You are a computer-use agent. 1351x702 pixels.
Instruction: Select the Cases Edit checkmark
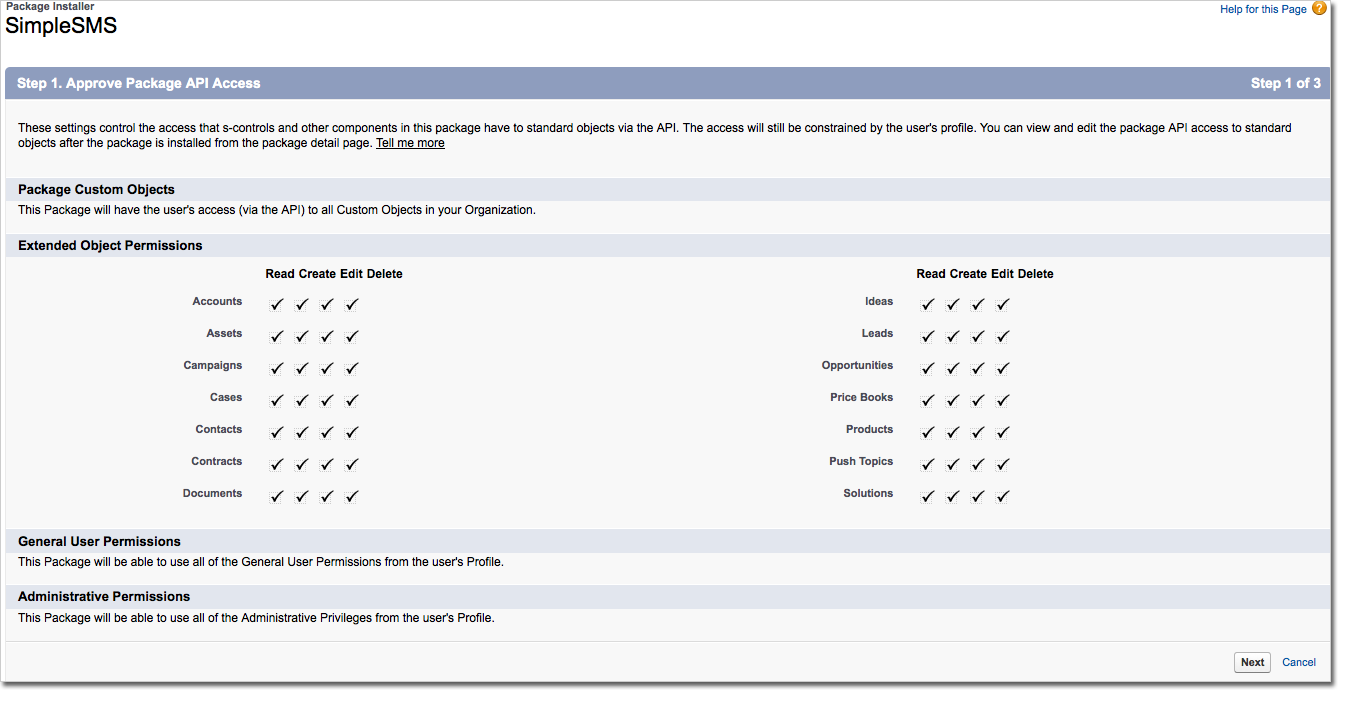point(327,400)
